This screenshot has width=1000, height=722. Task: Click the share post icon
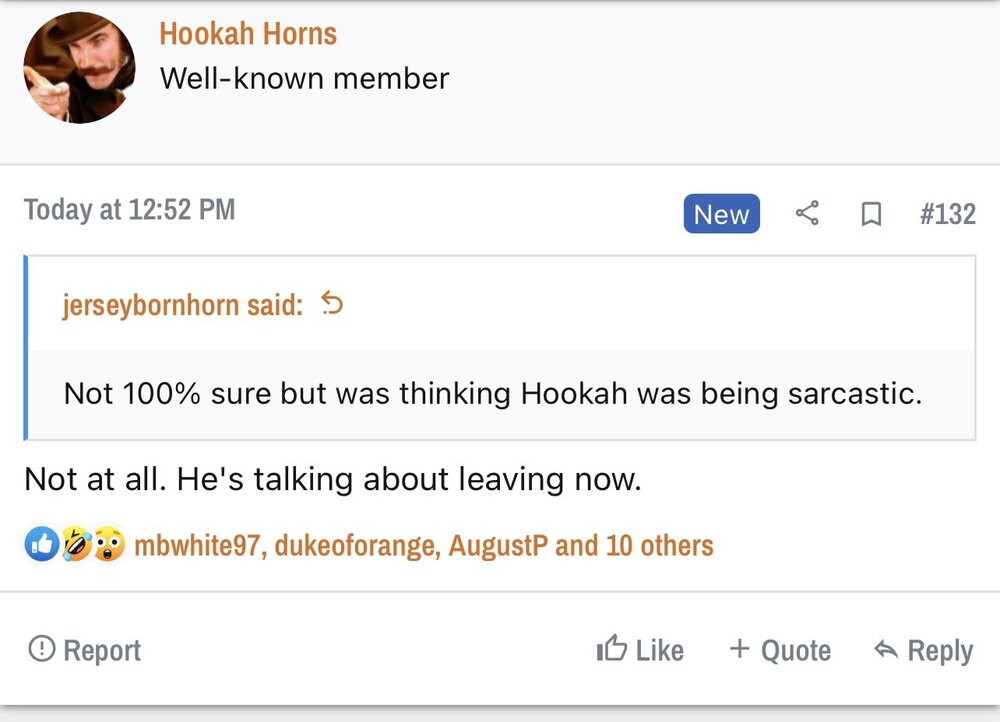[x=807, y=214]
